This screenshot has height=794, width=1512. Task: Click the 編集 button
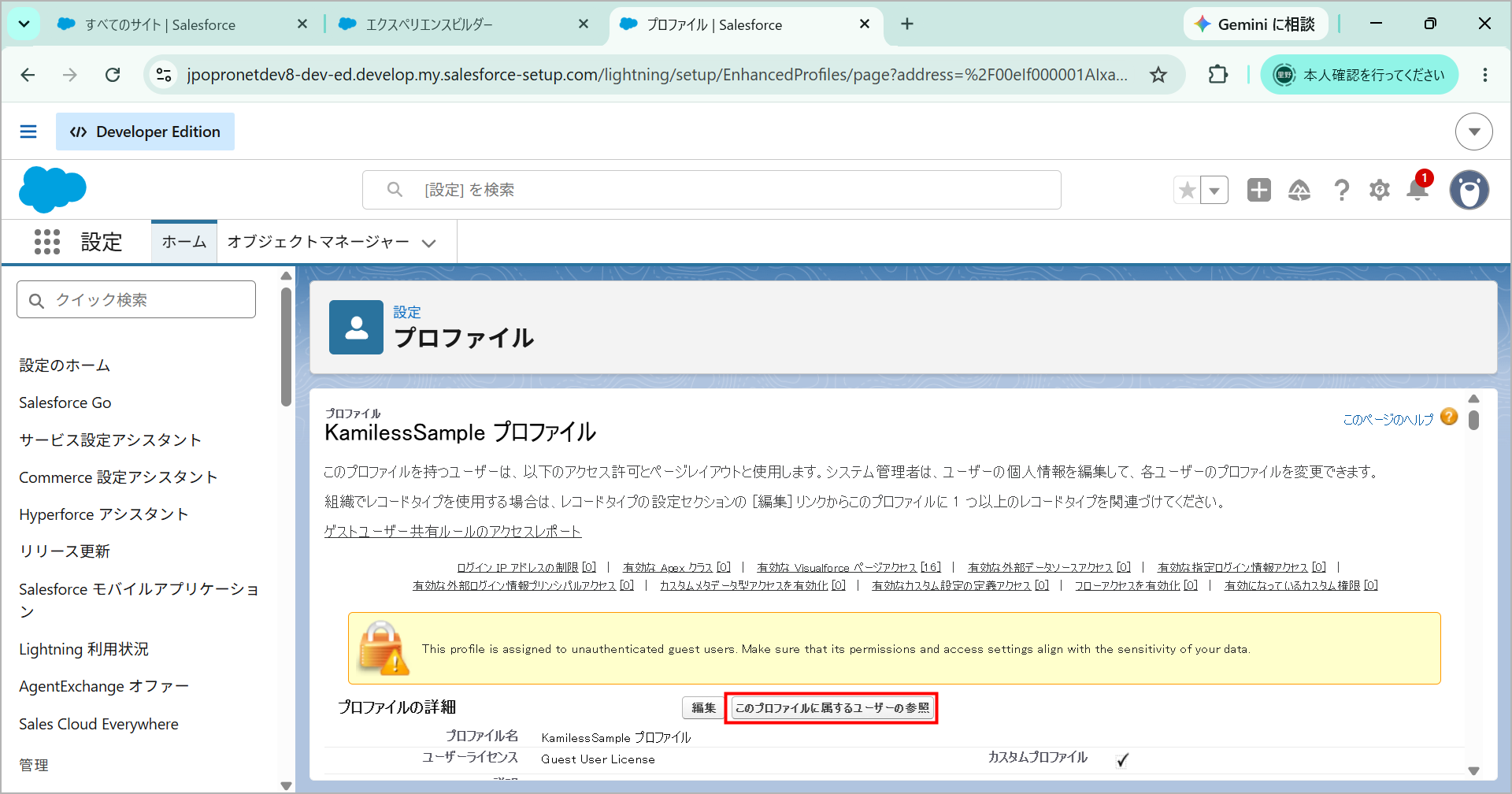point(703,708)
